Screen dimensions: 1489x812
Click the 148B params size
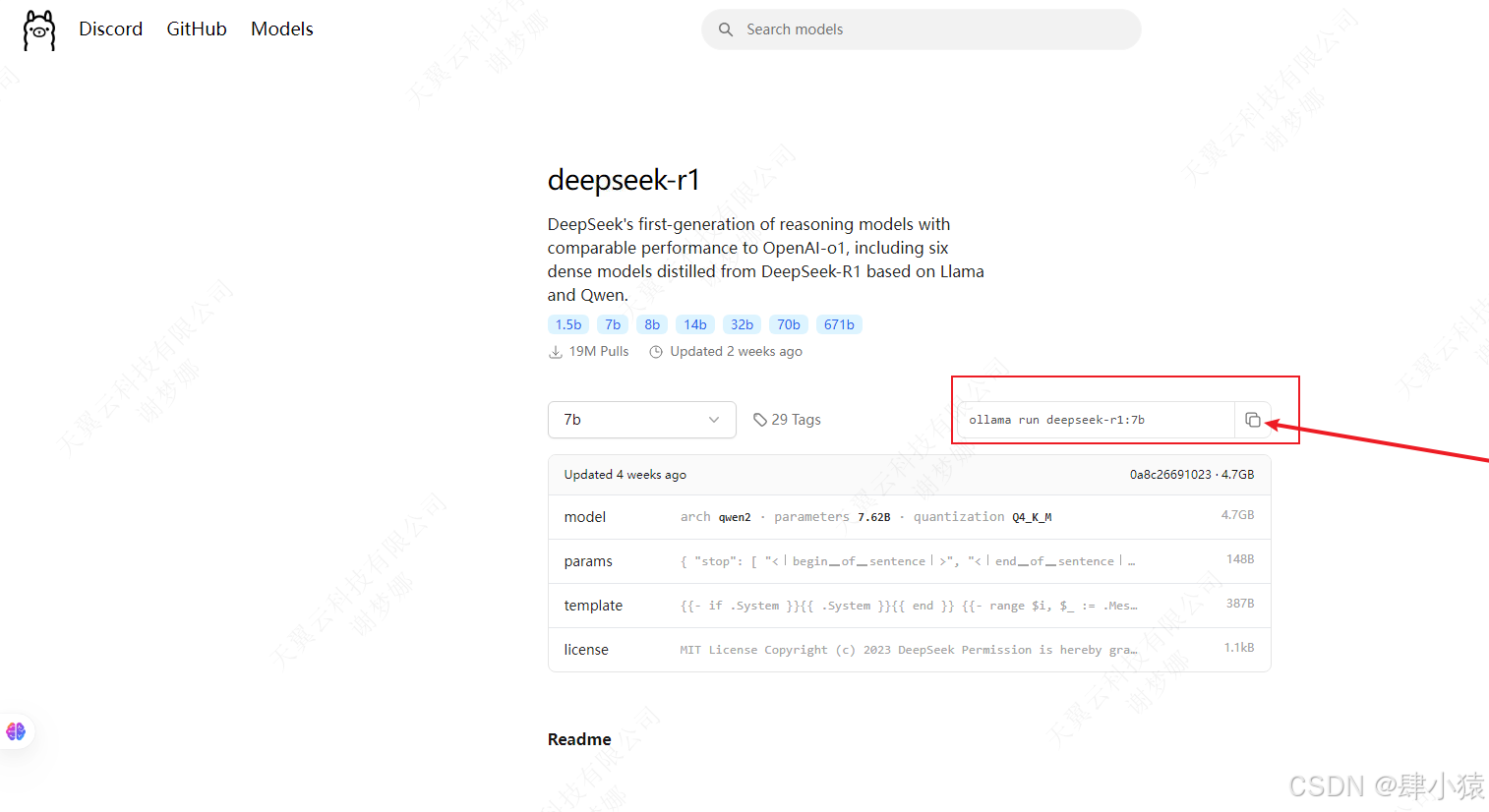tap(1240, 559)
